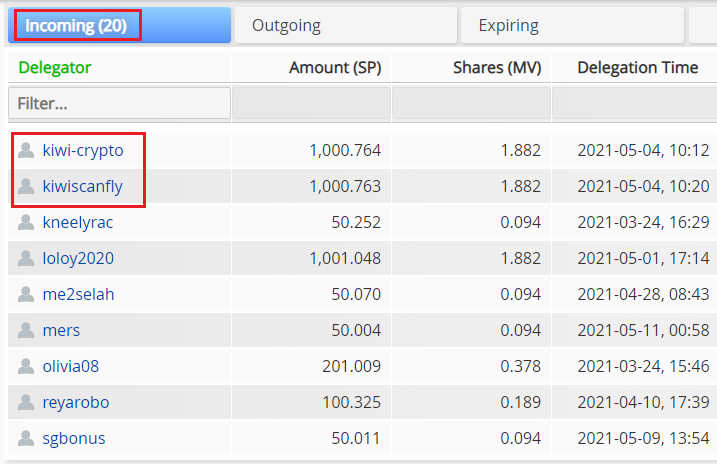Viewport: 717px width, 464px height.
Task: Click the user icon beside olivia08
Action: 26,366
